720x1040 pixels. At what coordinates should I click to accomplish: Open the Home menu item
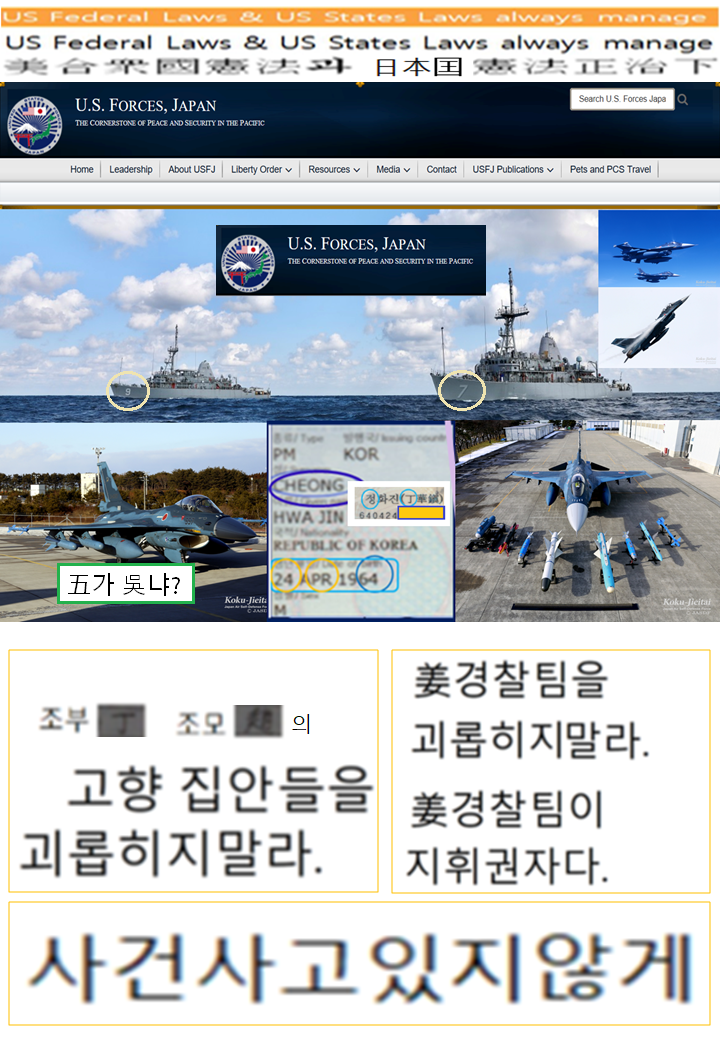click(x=82, y=169)
